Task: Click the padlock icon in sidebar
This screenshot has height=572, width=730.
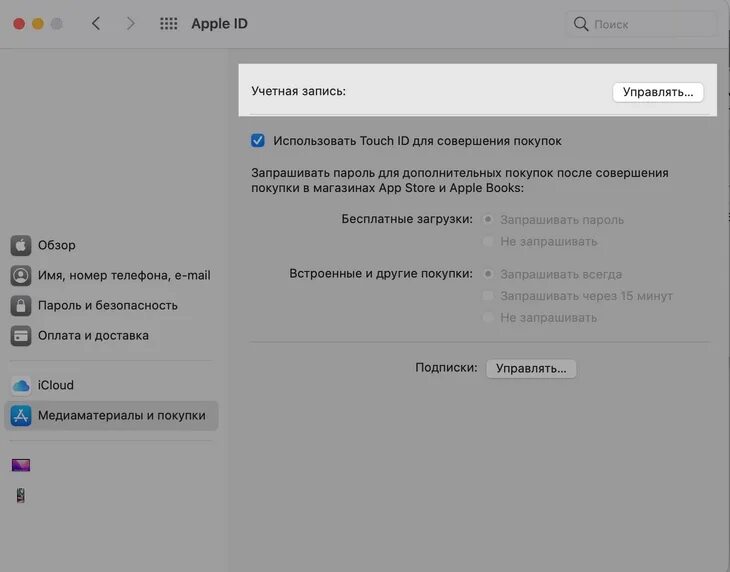Action: pyautogui.click(x=21, y=306)
